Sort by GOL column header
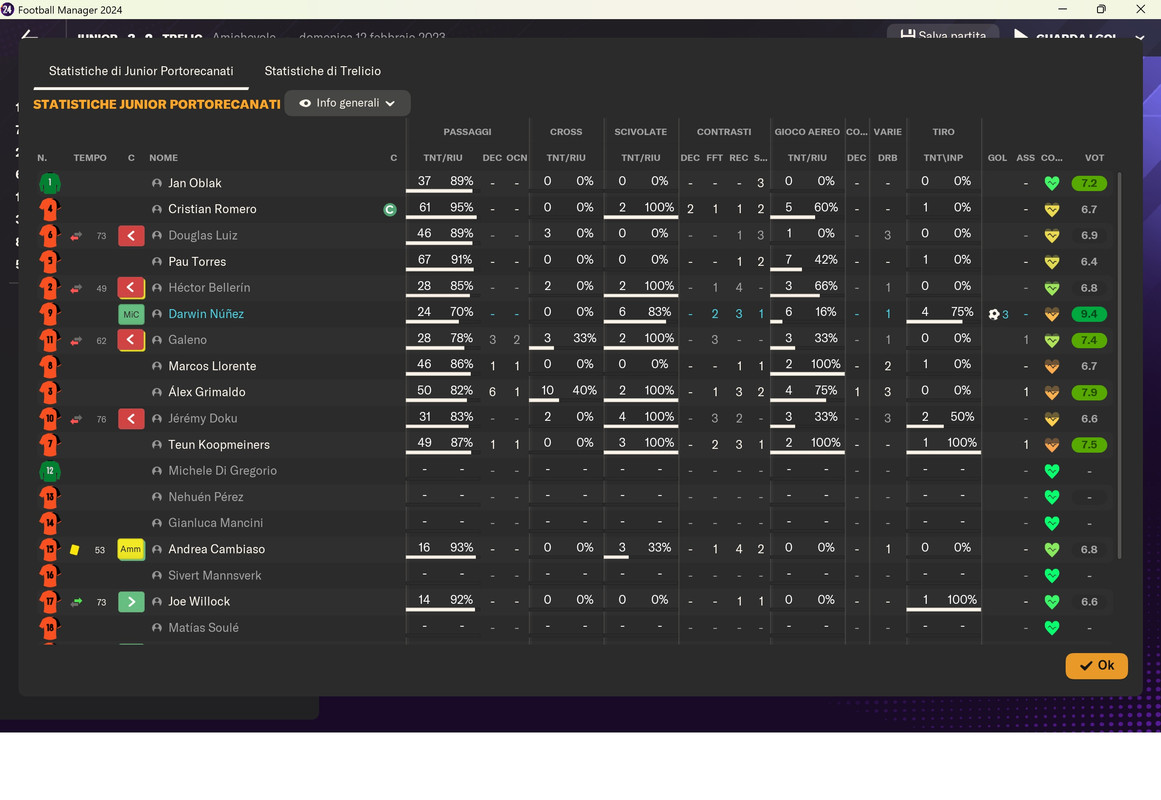The height and width of the screenshot is (800, 1161). 997,158
